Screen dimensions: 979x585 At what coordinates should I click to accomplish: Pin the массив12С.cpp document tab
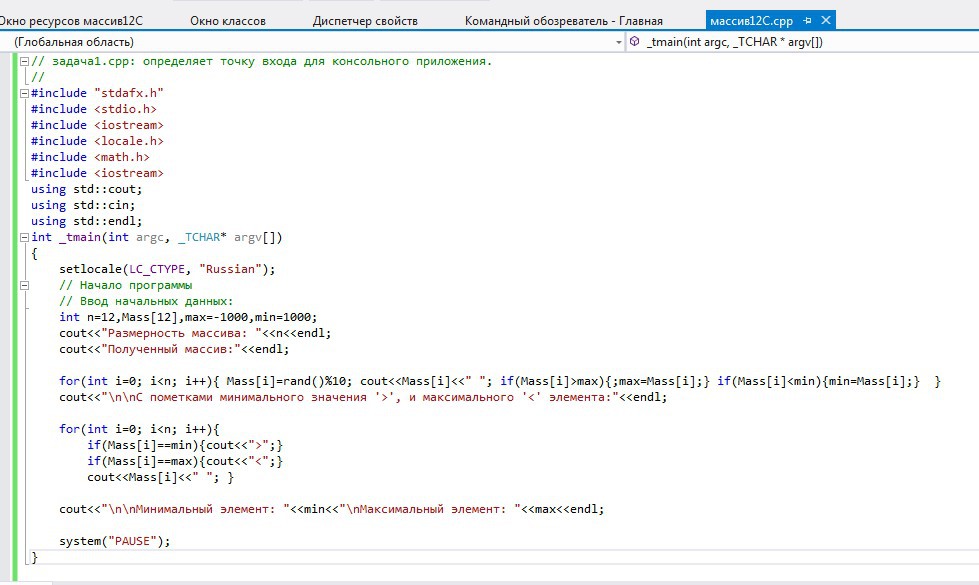[x=808, y=20]
